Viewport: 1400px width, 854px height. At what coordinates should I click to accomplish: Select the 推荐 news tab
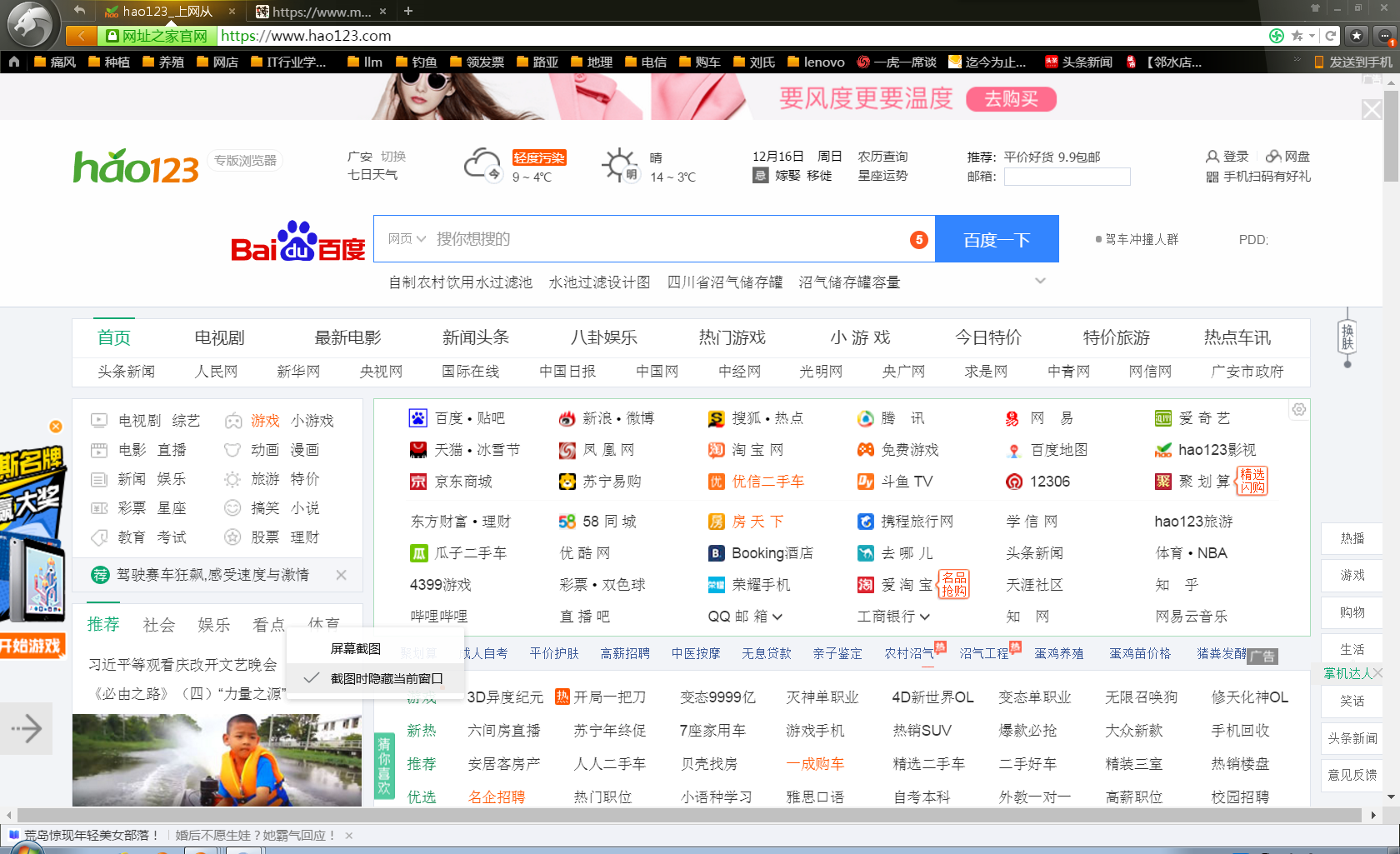click(103, 624)
